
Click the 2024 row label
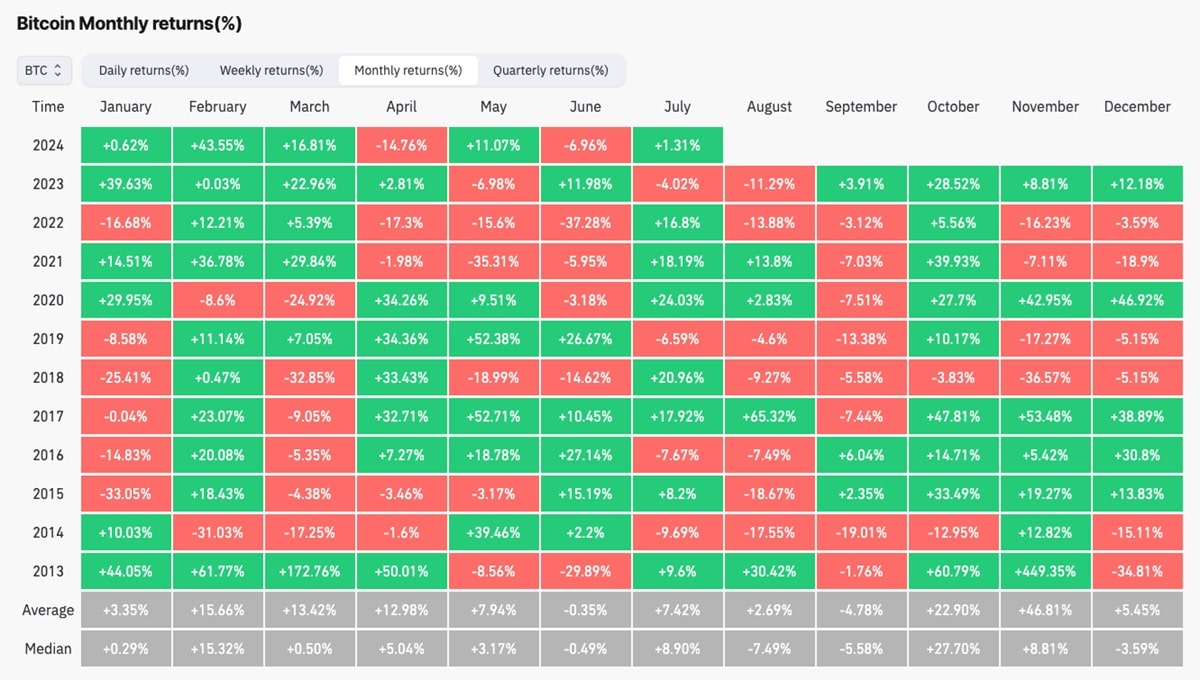(48, 146)
